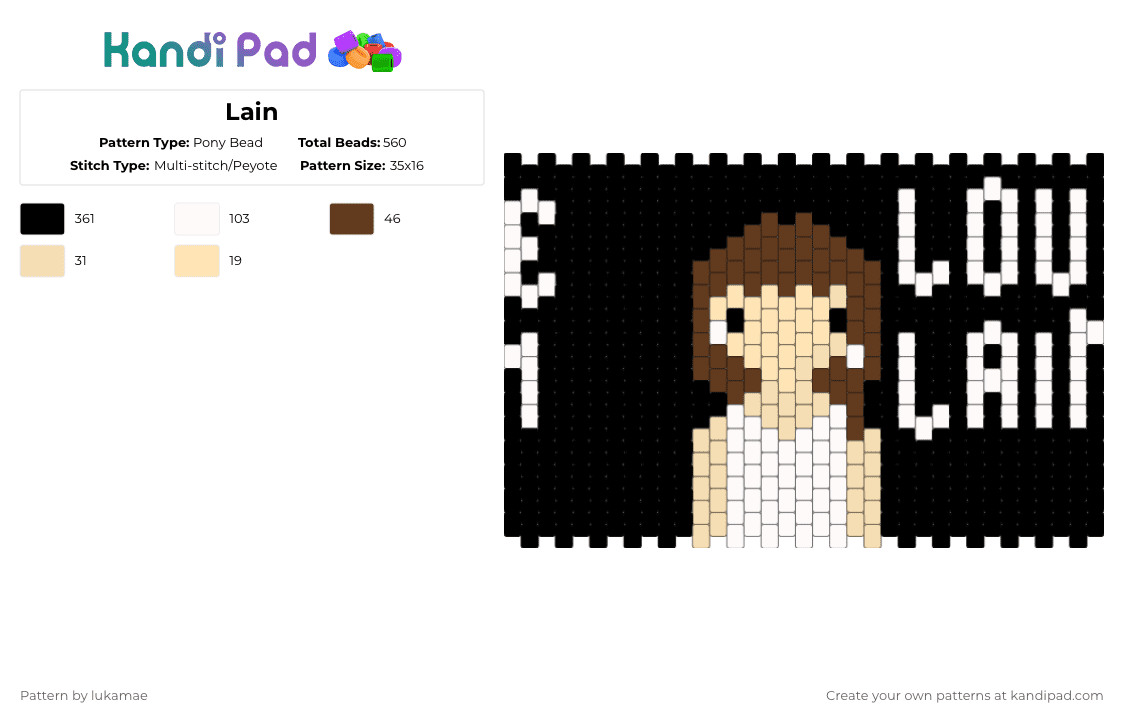Click the Lain character's brown hair

(x=786, y=251)
